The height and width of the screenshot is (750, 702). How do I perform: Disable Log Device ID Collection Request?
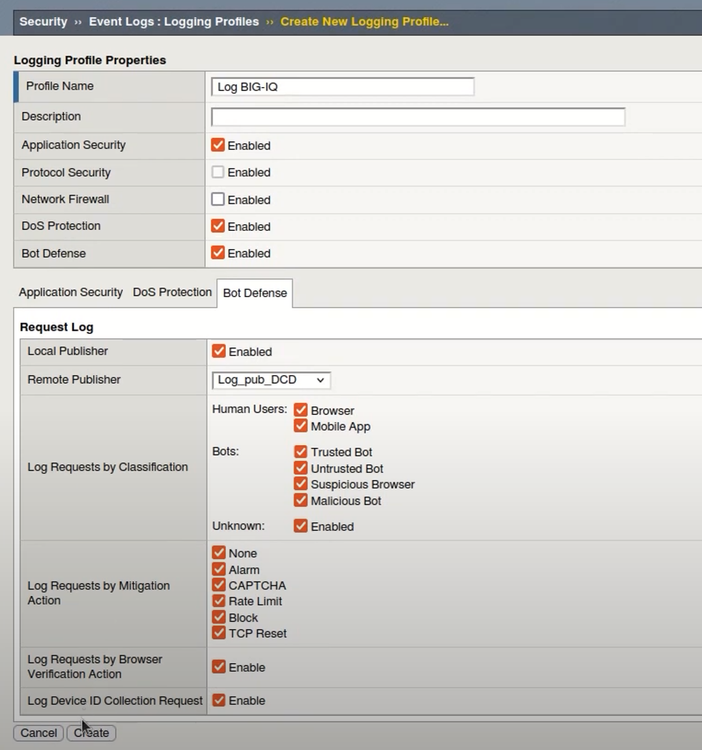click(219, 700)
